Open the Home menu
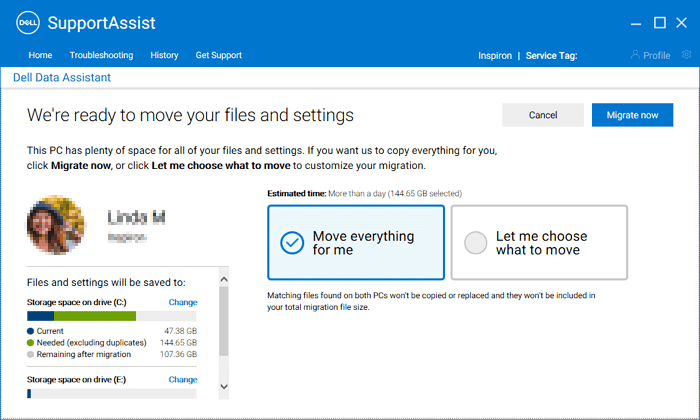This screenshot has width=700, height=420. coord(41,55)
